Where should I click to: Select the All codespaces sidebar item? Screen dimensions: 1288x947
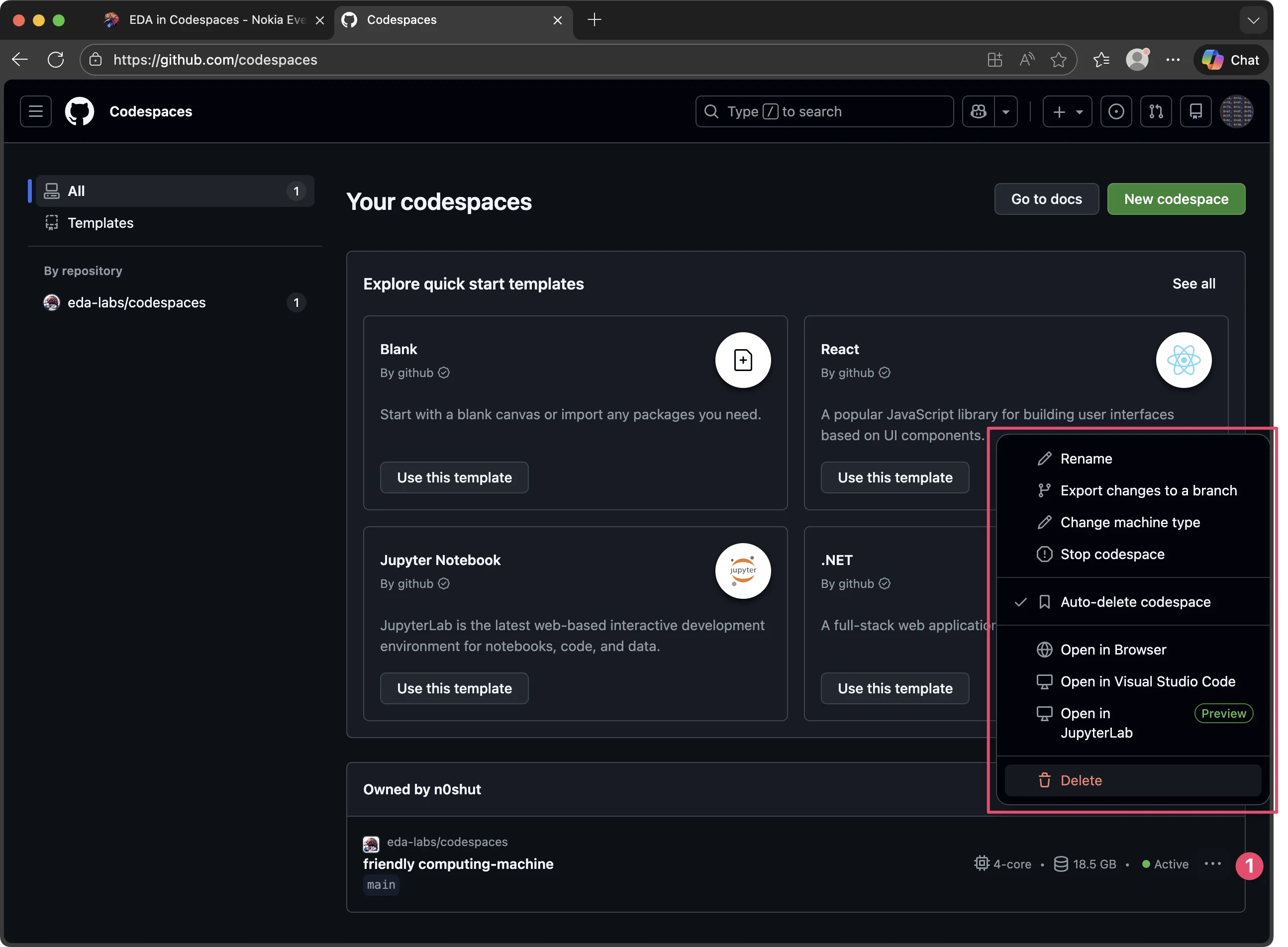coord(175,191)
